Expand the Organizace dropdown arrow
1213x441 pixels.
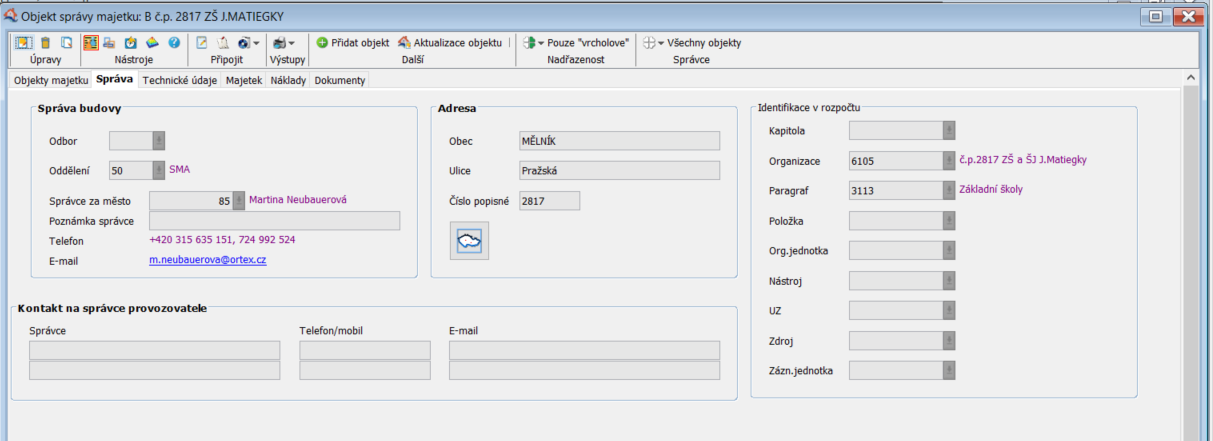[x=948, y=160]
